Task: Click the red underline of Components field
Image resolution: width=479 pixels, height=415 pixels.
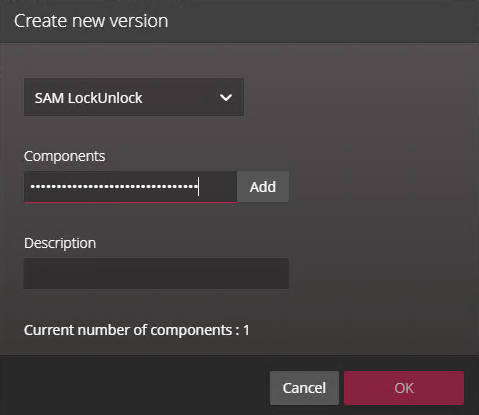Action: pos(130,202)
